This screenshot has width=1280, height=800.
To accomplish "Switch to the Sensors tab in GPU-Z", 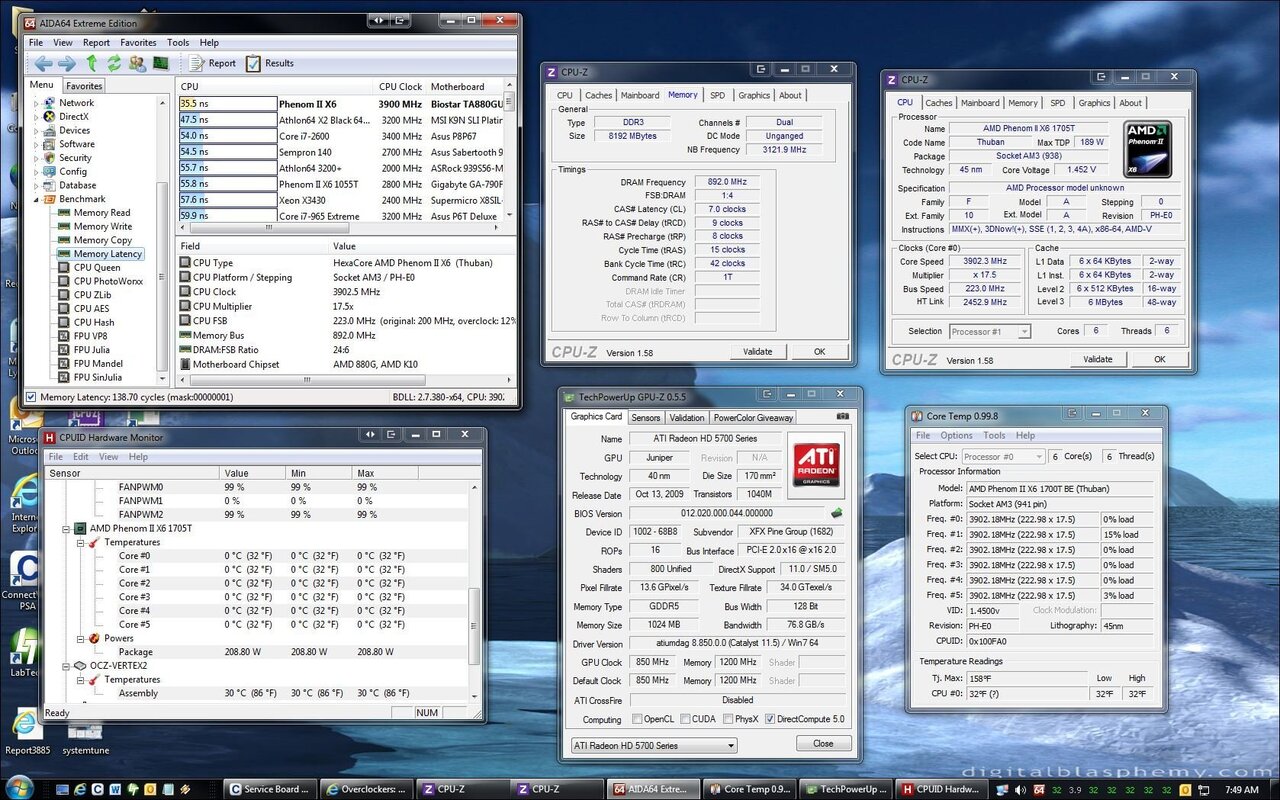I will coord(646,416).
